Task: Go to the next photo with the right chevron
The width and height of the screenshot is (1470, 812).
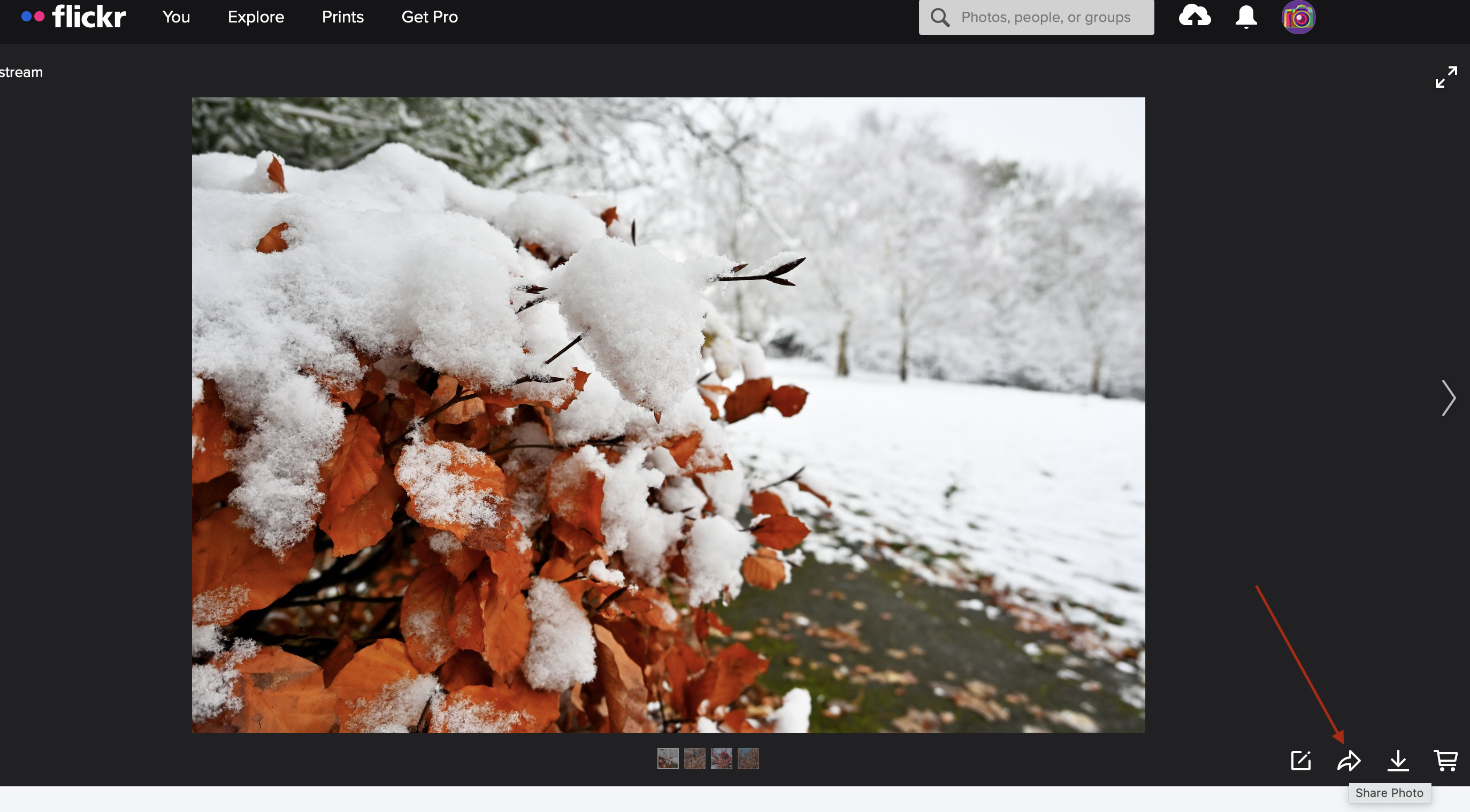Action: click(x=1448, y=398)
